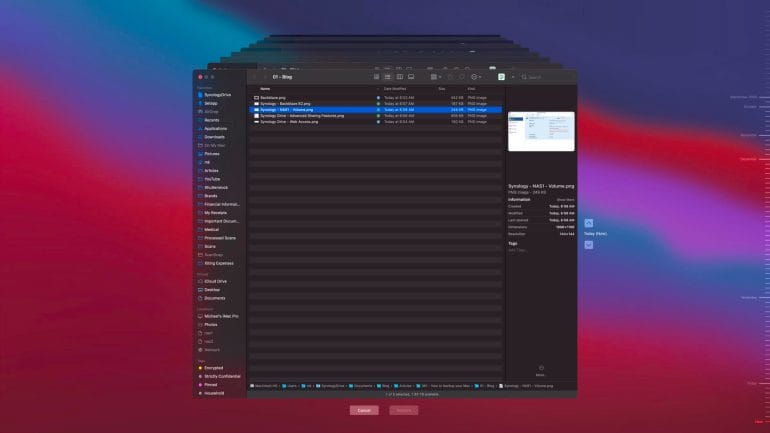Open the action (ellipsis) menu in toolbar
Screen dimensions: 770x433
(476, 77)
